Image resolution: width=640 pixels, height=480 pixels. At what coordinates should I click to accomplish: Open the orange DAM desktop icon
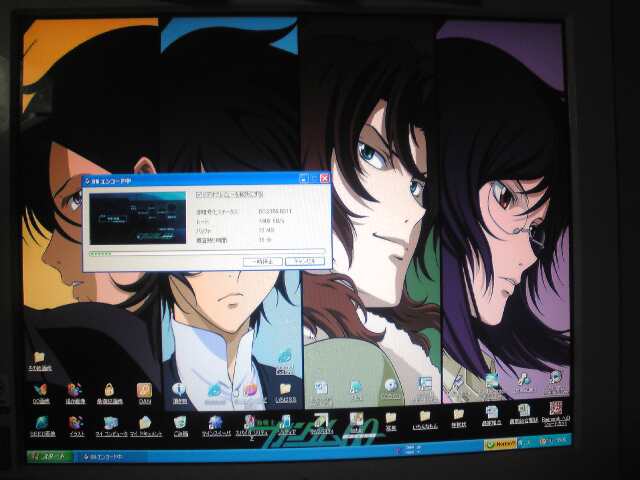pyautogui.click(x=144, y=393)
